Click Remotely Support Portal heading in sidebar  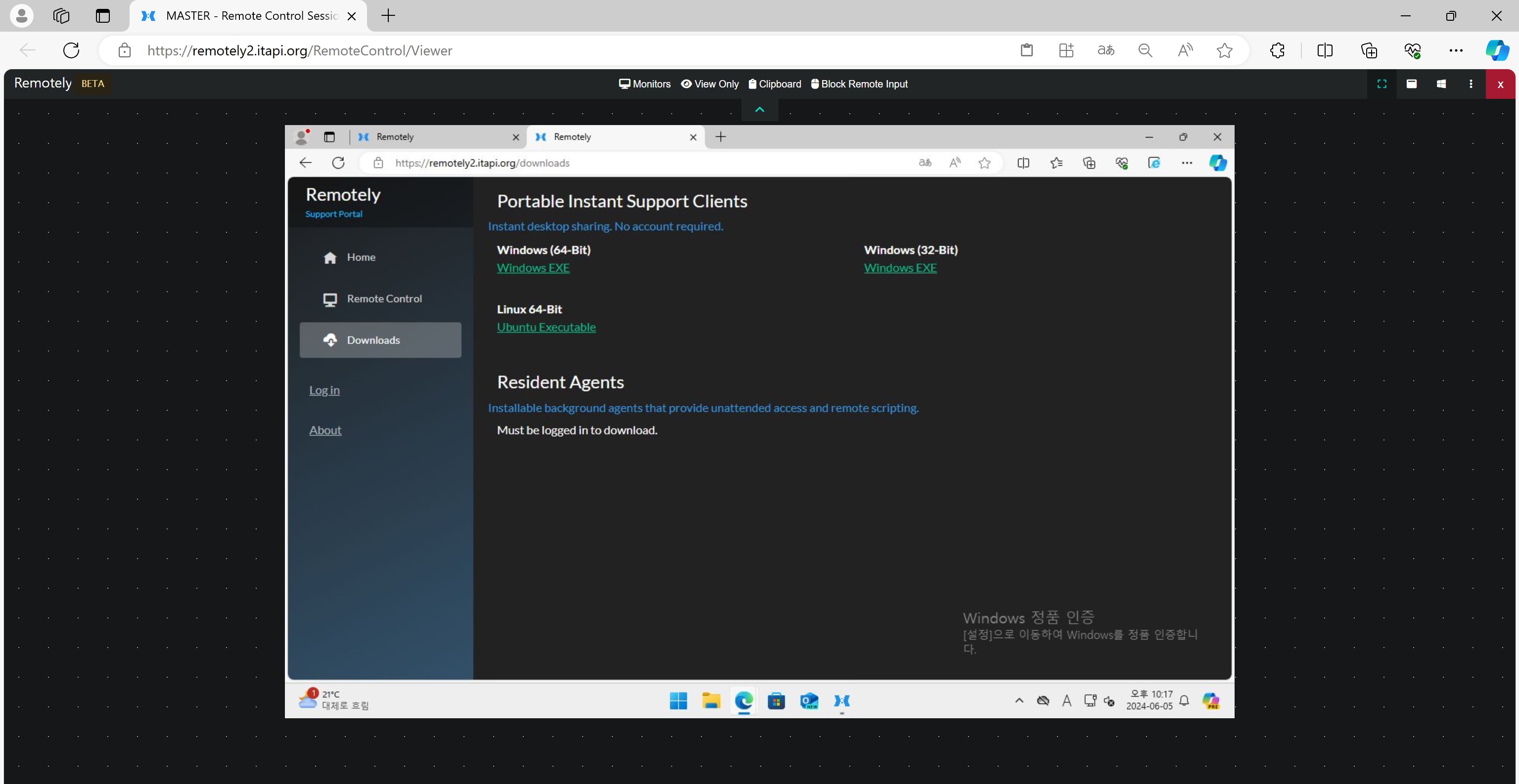(x=343, y=202)
